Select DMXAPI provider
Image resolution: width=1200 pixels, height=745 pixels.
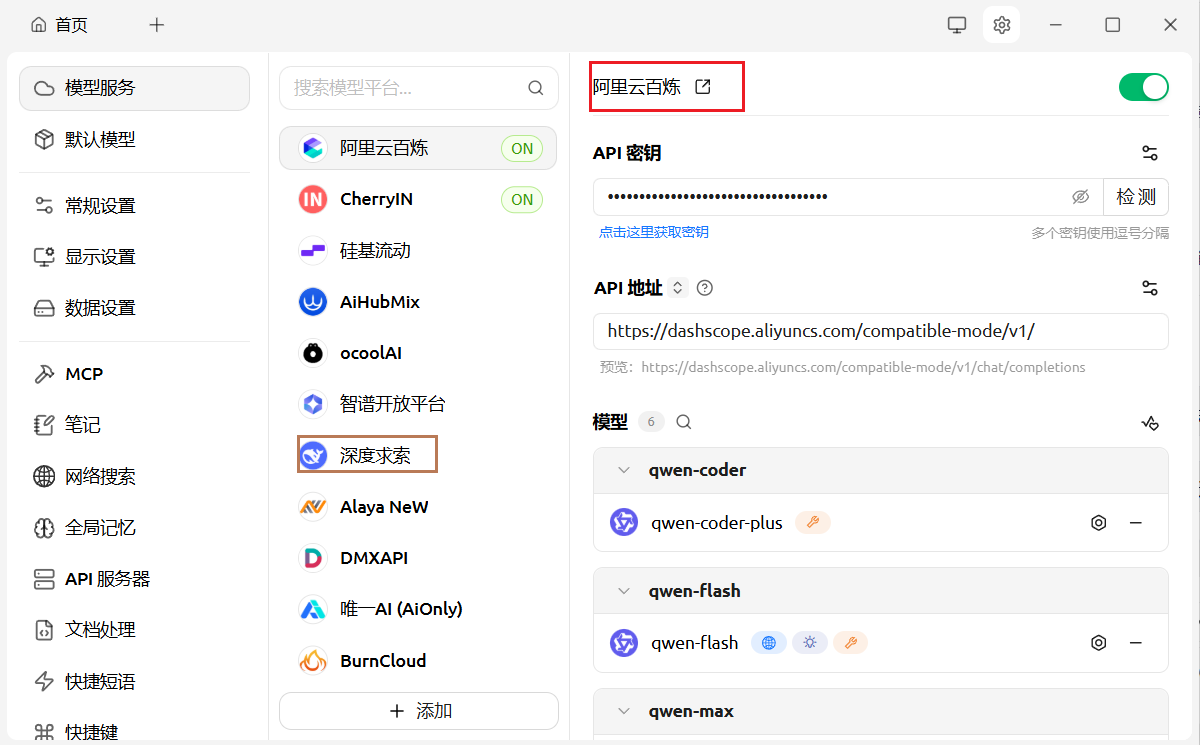pos(418,558)
